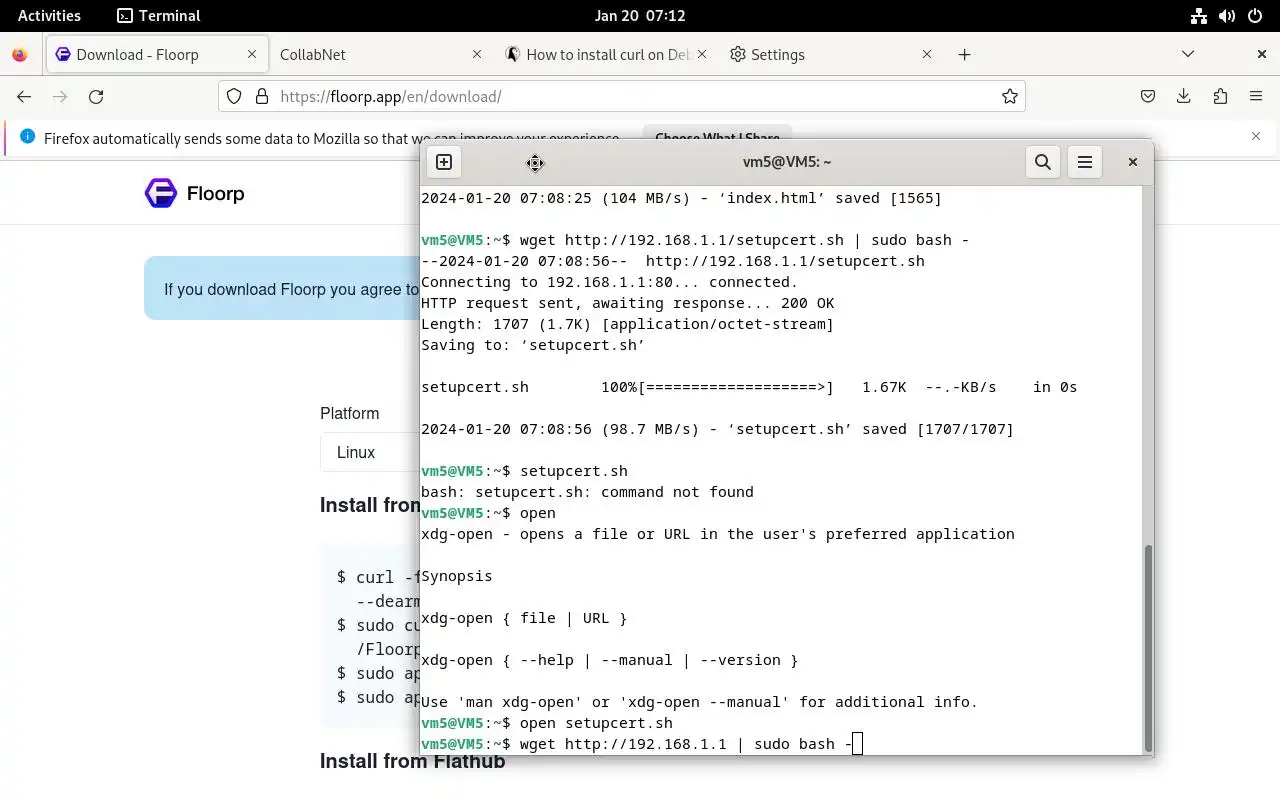
Task: Bookmark this page with the star icon
Action: (x=1010, y=96)
